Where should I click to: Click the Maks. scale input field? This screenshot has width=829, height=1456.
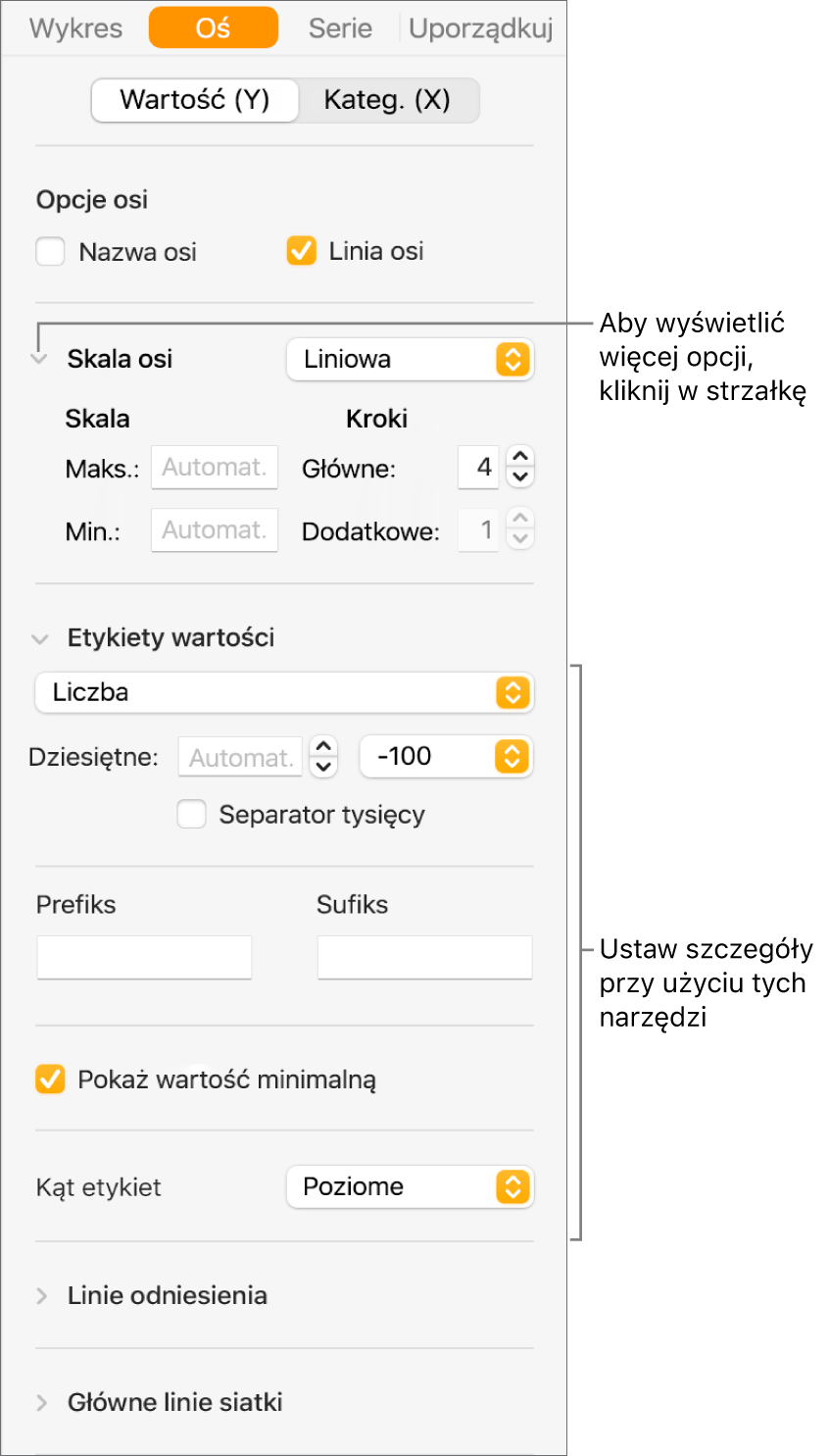pos(215,468)
